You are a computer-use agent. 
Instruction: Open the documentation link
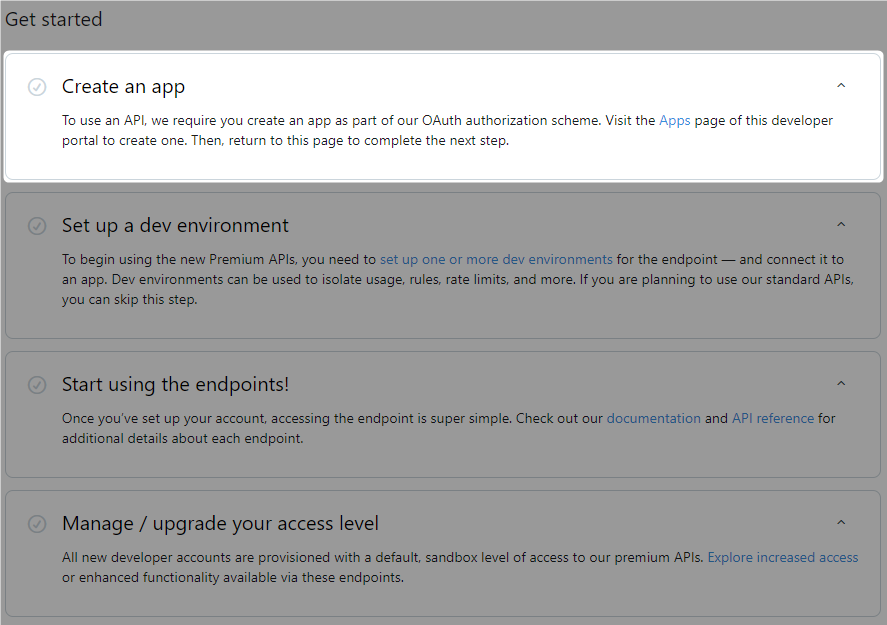tap(653, 419)
